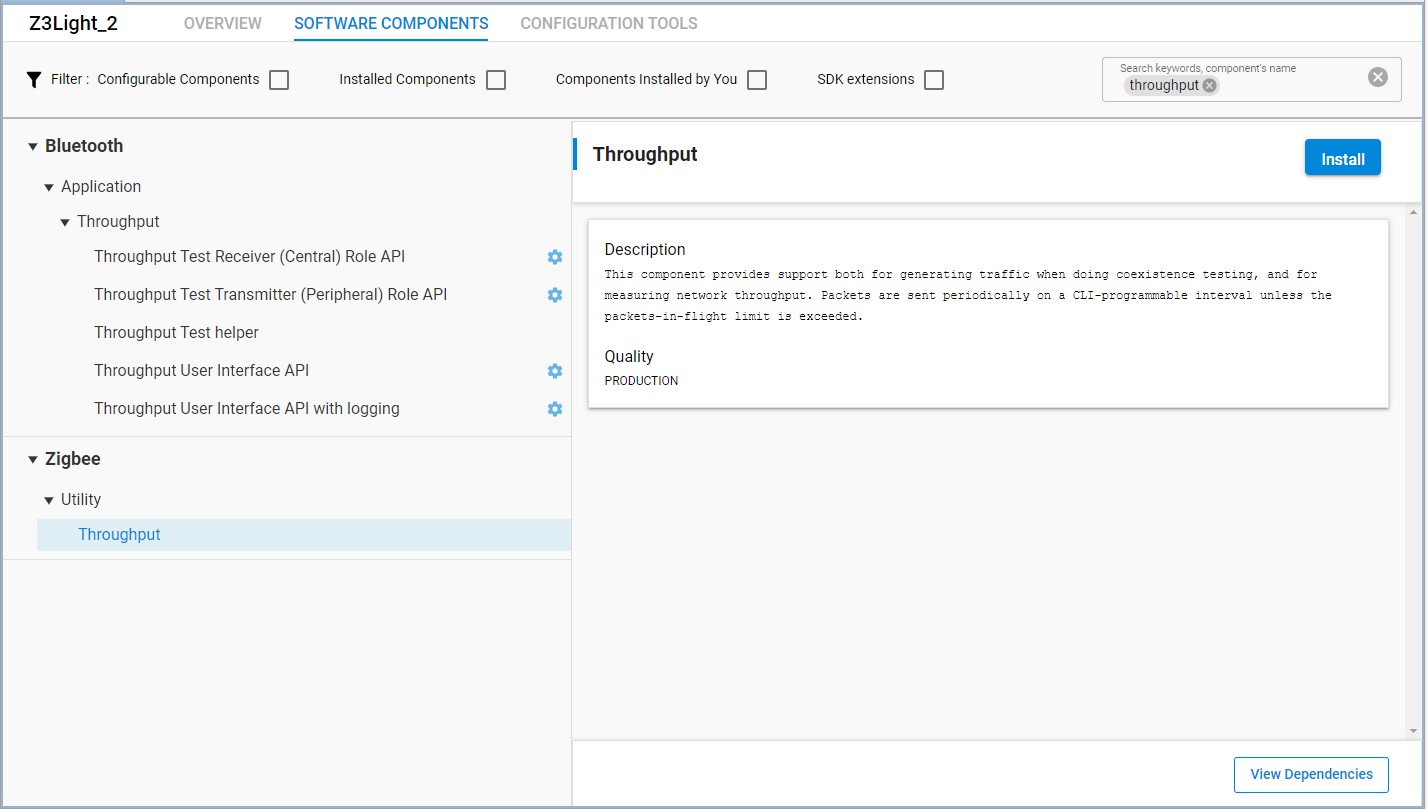Open settings gear for Throughput Test Receiver (Central) Role API
Viewport: 1427px width, 809px height.
[555, 257]
